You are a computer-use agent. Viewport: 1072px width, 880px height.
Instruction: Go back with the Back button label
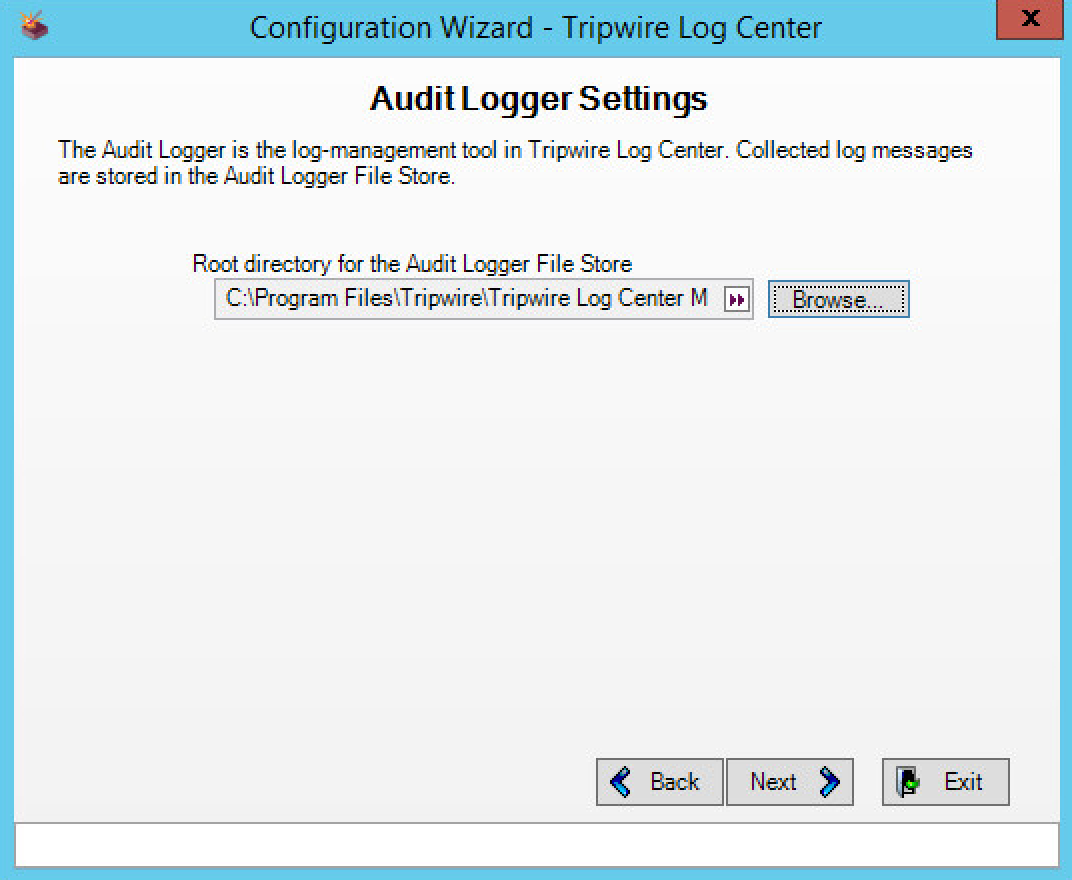[674, 782]
